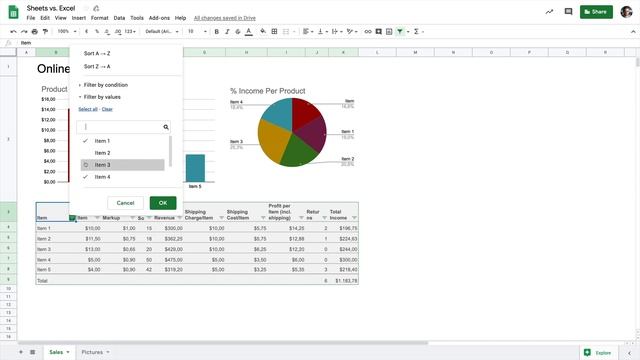Cancel the filter dialog
640x360 pixels.
[x=125, y=203]
